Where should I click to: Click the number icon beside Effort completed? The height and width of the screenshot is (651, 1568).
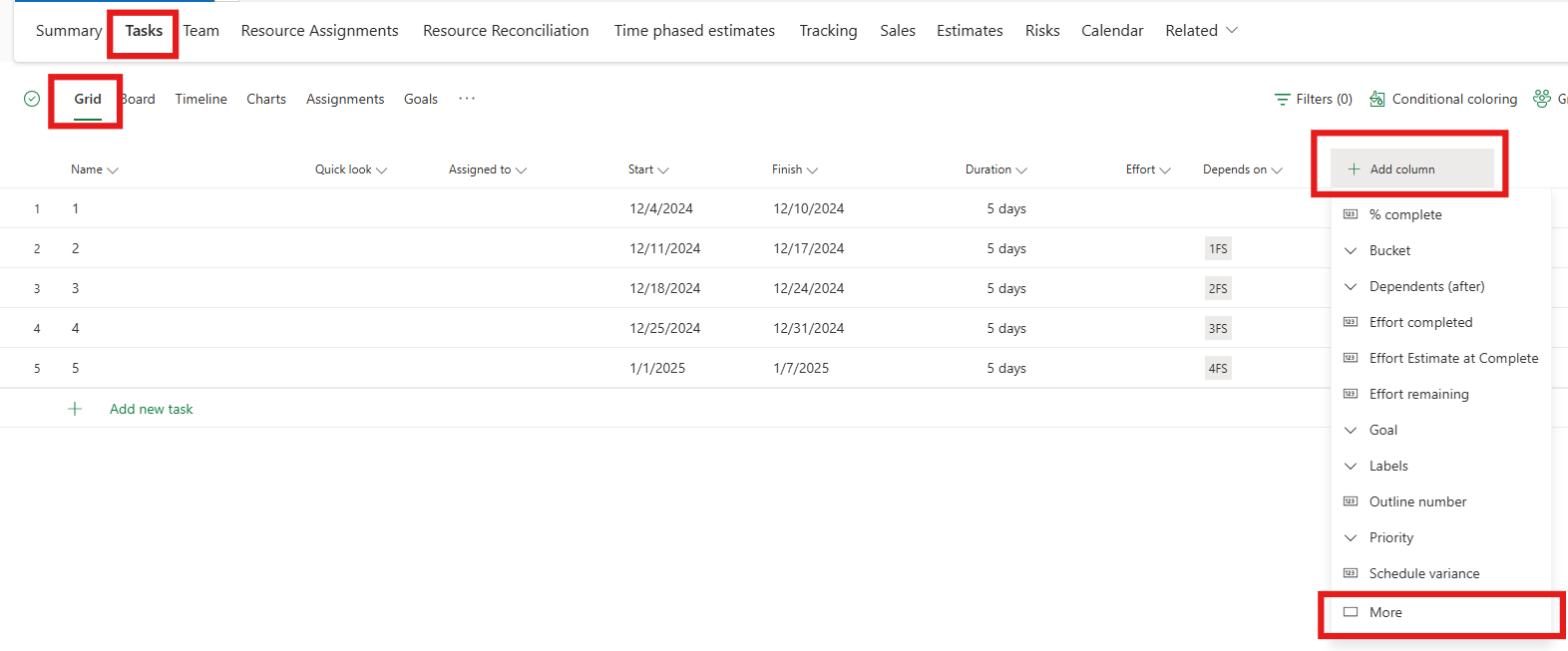pyautogui.click(x=1351, y=322)
